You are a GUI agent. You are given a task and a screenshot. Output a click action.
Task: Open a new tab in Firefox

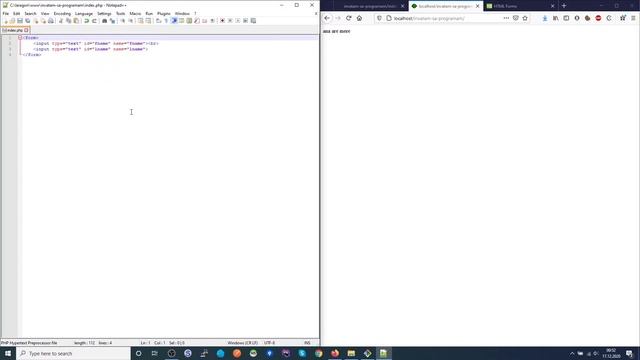point(564,6)
